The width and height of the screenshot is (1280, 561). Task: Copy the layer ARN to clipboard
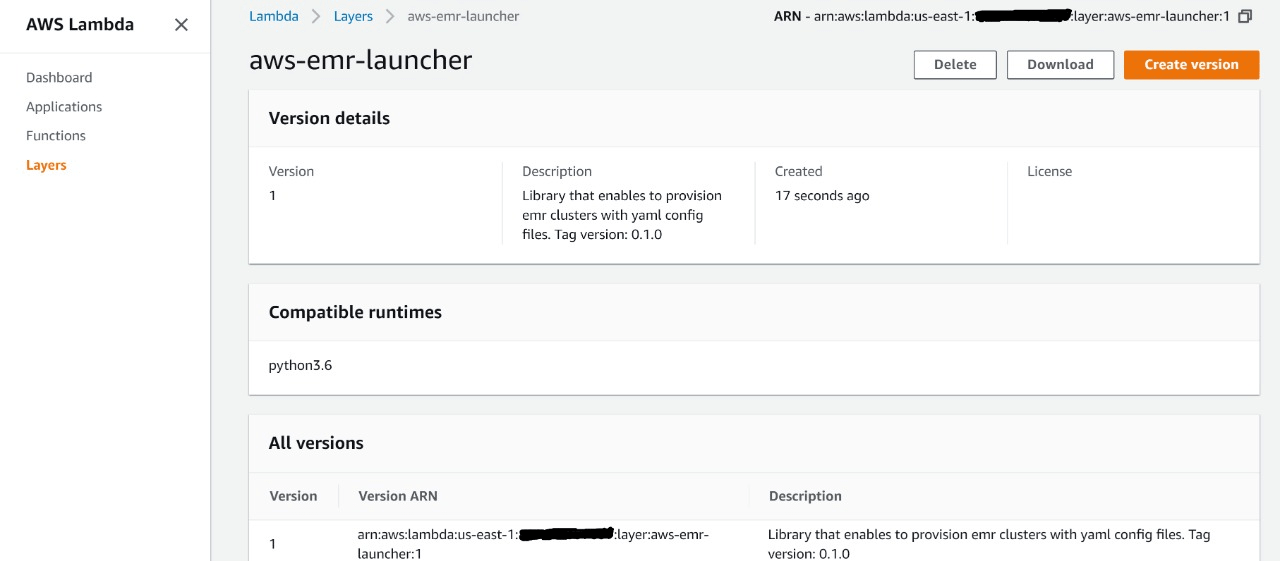(1244, 16)
